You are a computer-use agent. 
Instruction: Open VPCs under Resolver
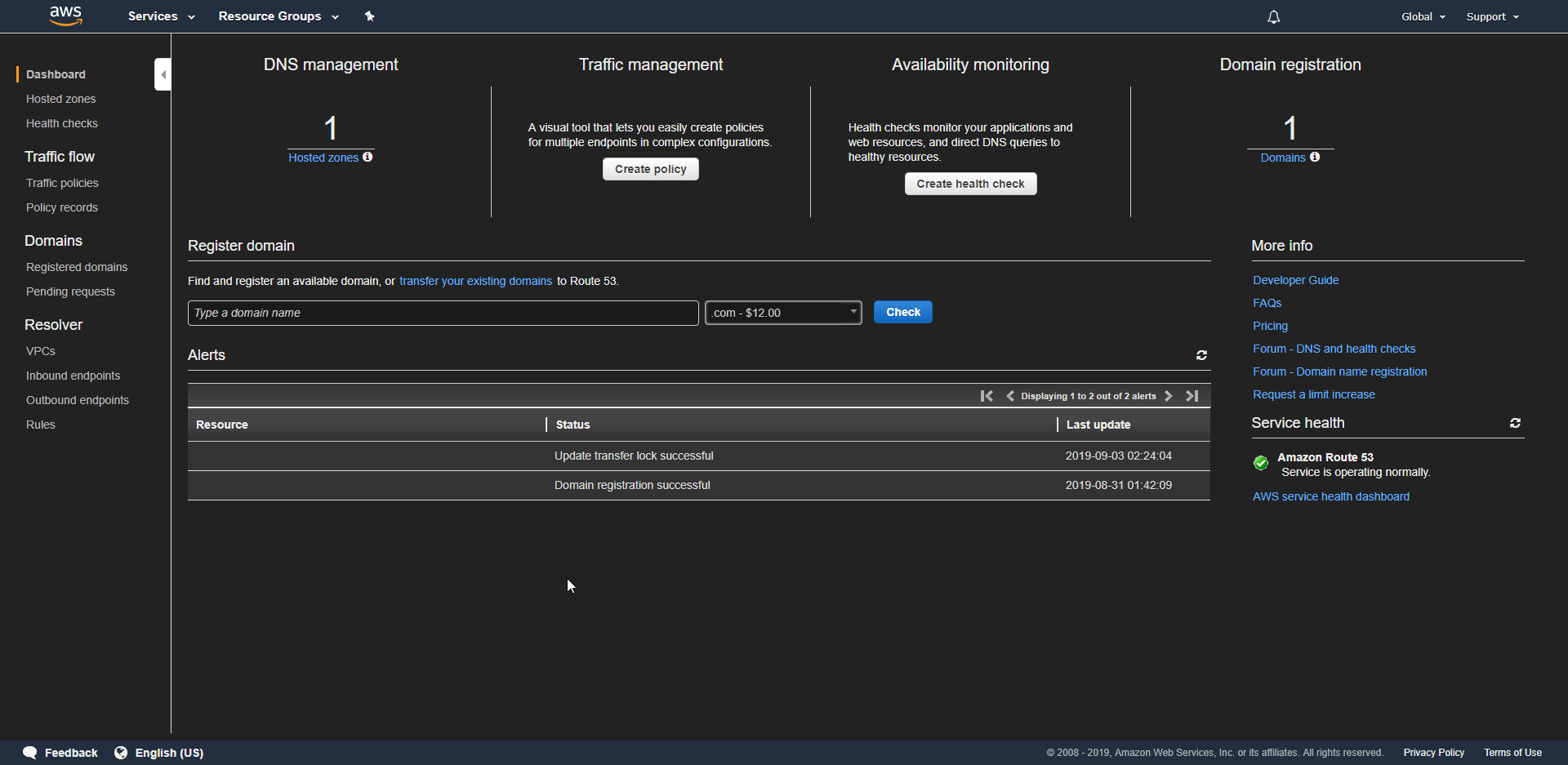click(41, 351)
